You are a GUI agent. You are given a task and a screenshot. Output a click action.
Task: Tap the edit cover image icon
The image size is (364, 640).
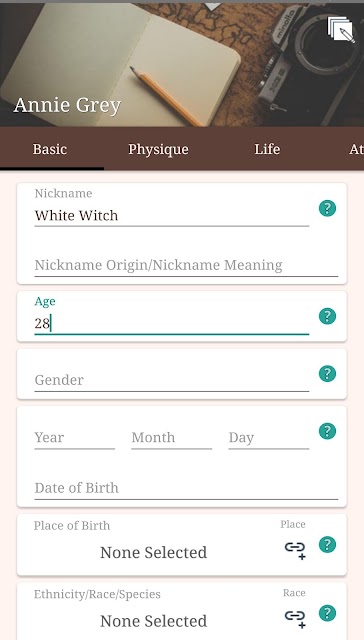click(x=341, y=29)
